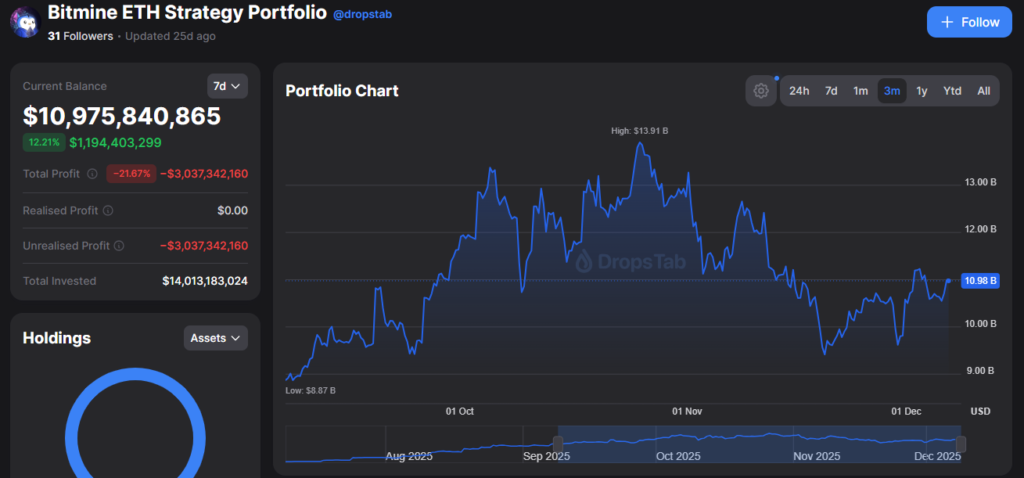Select the 1m chart range
This screenshot has width=1024, height=478.
pyautogui.click(x=860, y=91)
